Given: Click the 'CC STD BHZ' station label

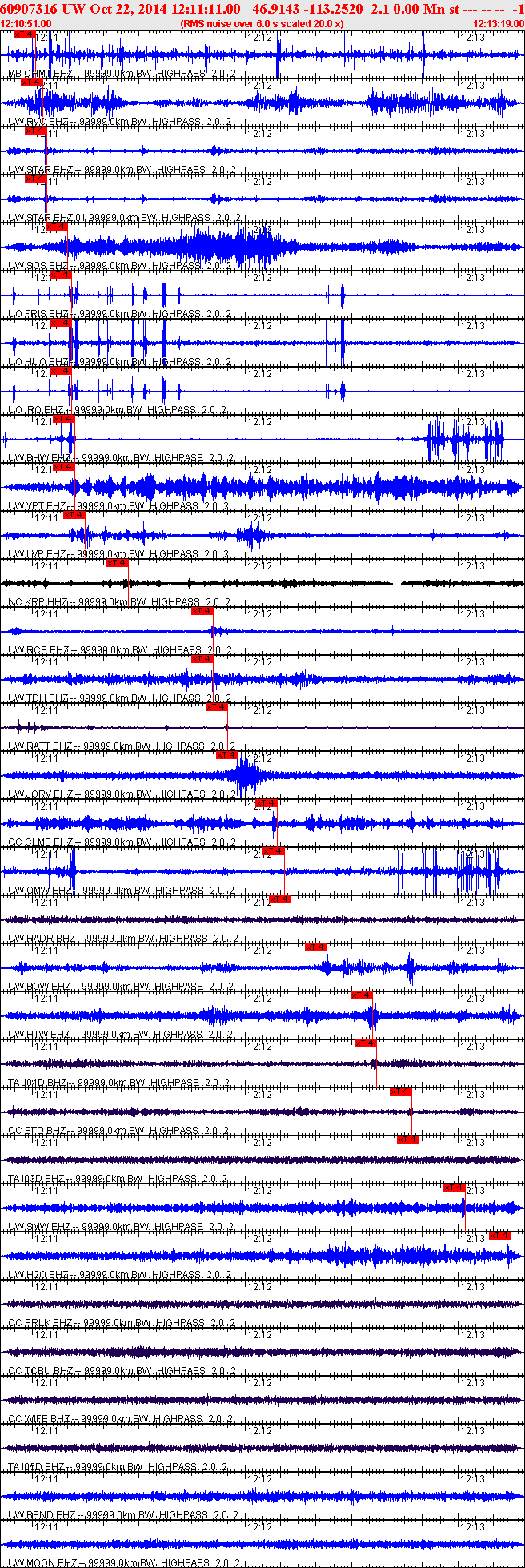Looking at the screenshot, I should pos(38,1131).
